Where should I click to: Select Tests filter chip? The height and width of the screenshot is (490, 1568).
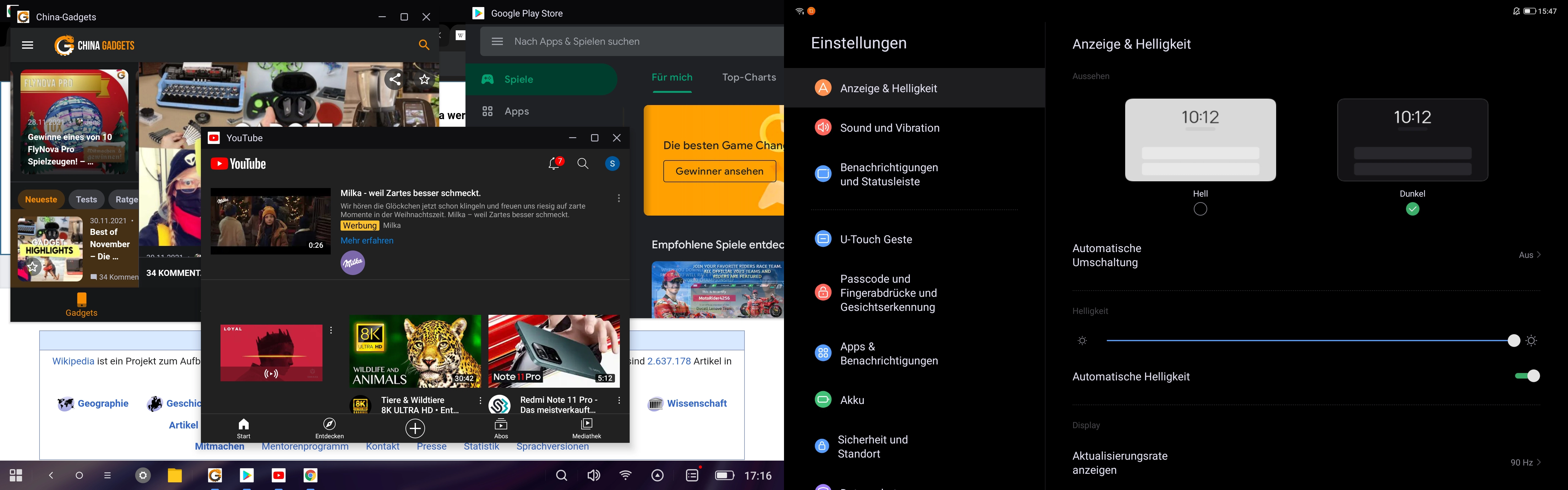click(86, 199)
